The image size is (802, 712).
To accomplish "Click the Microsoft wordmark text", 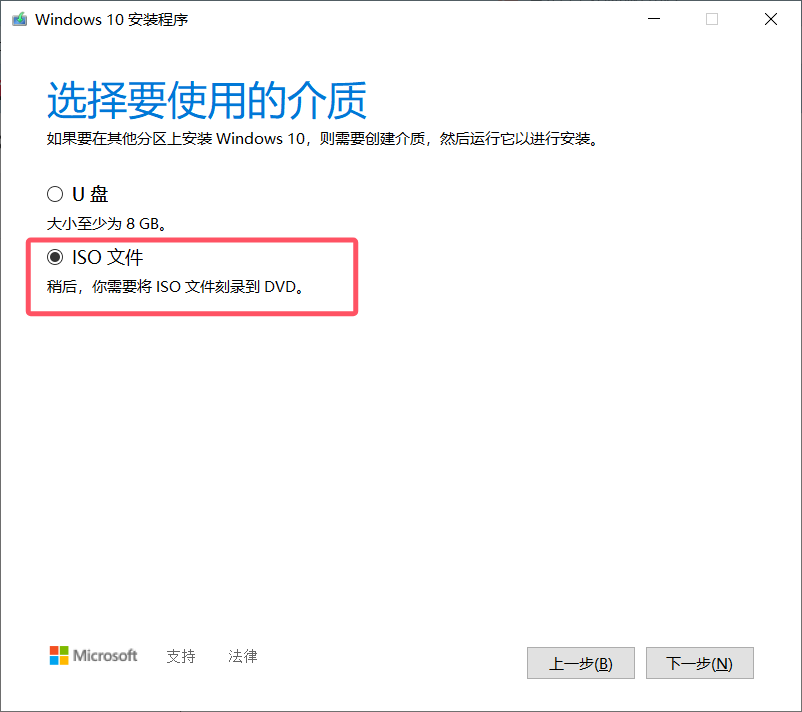I will pos(105,656).
